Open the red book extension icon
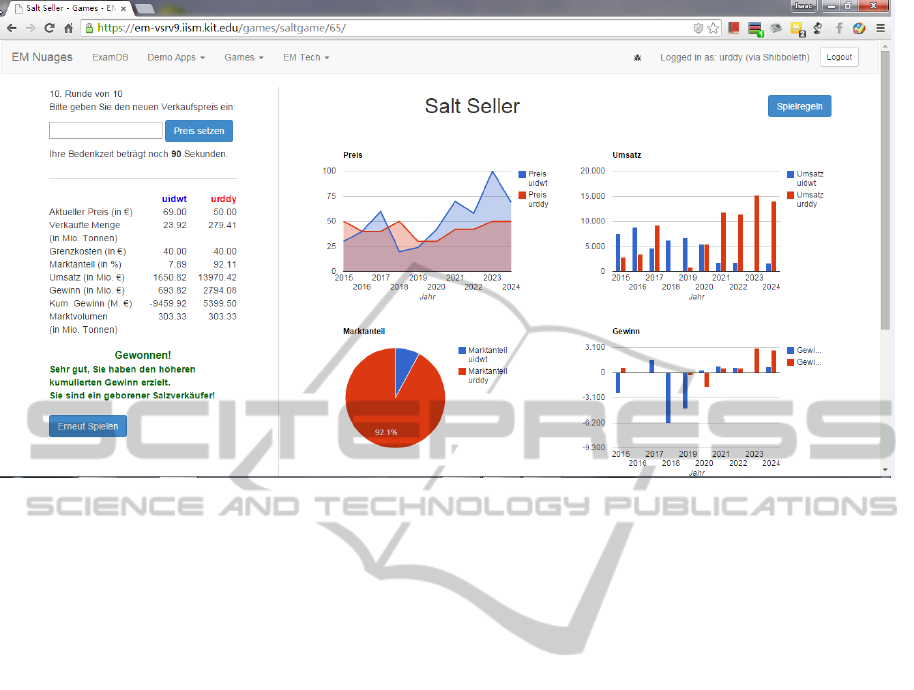914x690 pixels. point(733,28)
